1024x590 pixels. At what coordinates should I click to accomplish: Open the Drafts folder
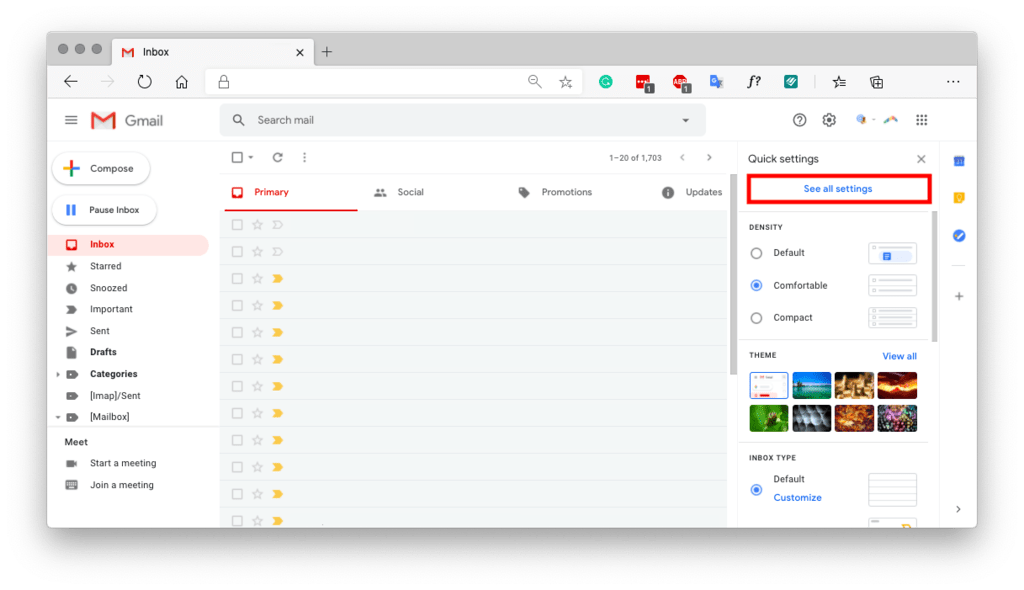pyautogui.click(x=103, y=352)
